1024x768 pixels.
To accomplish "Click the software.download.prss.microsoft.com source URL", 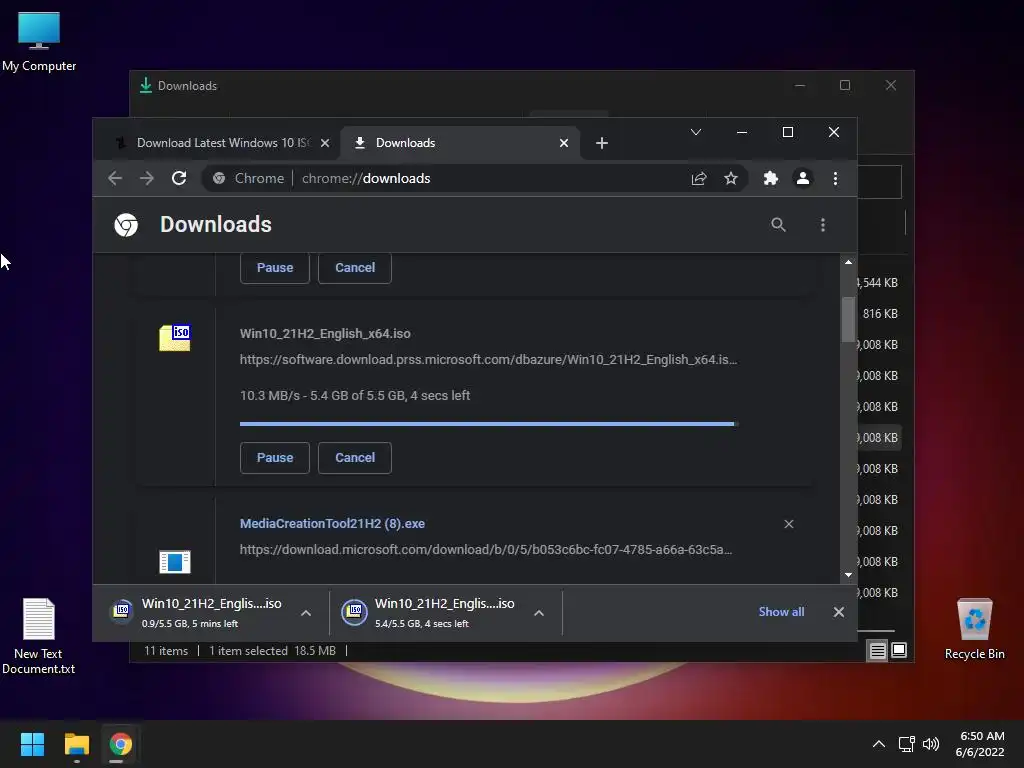I will pyautogui.click(x=488, y=360).
